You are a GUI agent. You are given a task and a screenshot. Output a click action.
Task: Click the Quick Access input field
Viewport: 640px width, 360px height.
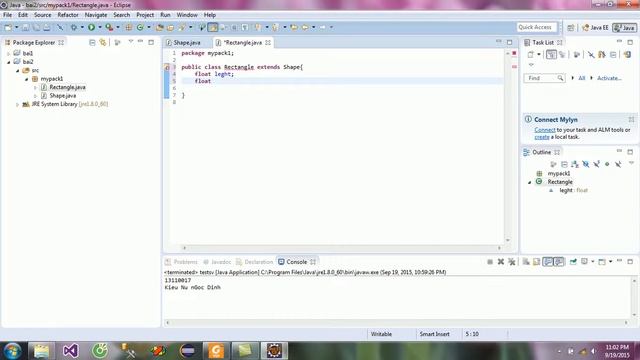tap(536, 27)
